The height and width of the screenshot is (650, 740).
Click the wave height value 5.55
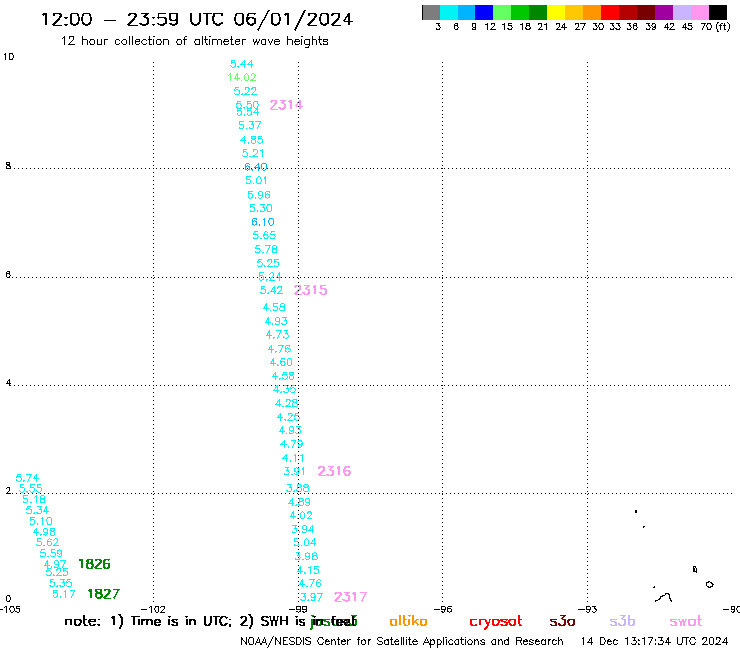[x=31, y=489]
